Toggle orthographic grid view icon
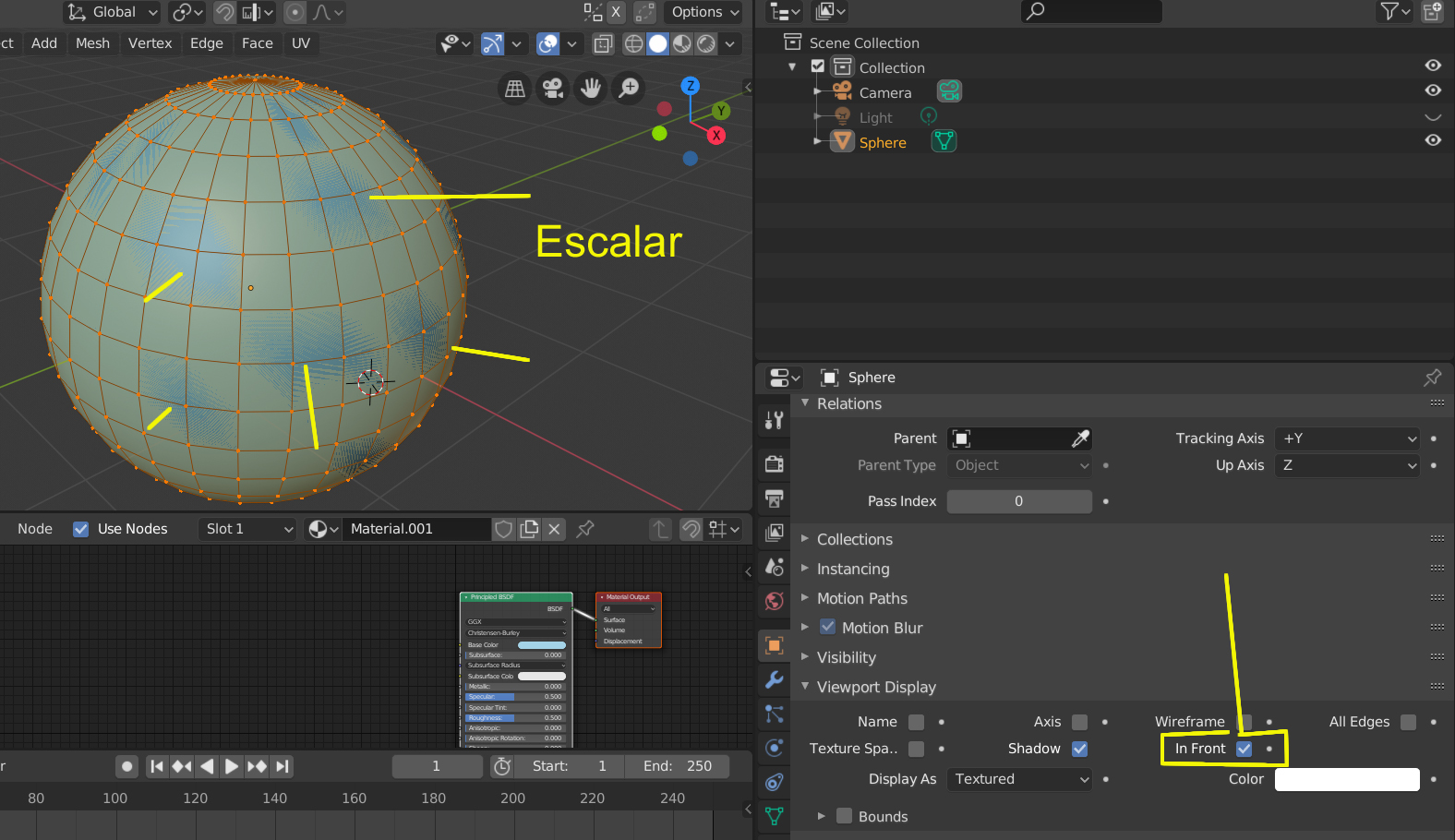 click(515, 88)
